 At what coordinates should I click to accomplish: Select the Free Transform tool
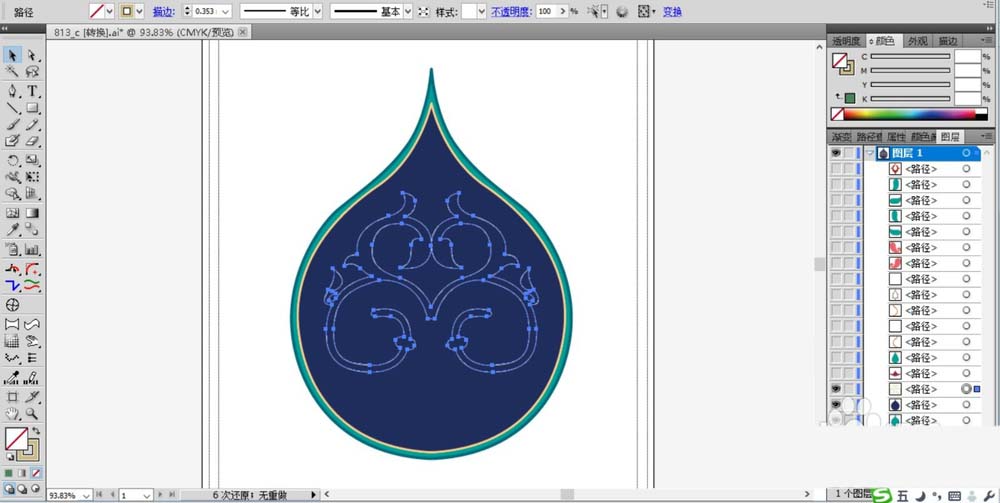coord(32,177)
